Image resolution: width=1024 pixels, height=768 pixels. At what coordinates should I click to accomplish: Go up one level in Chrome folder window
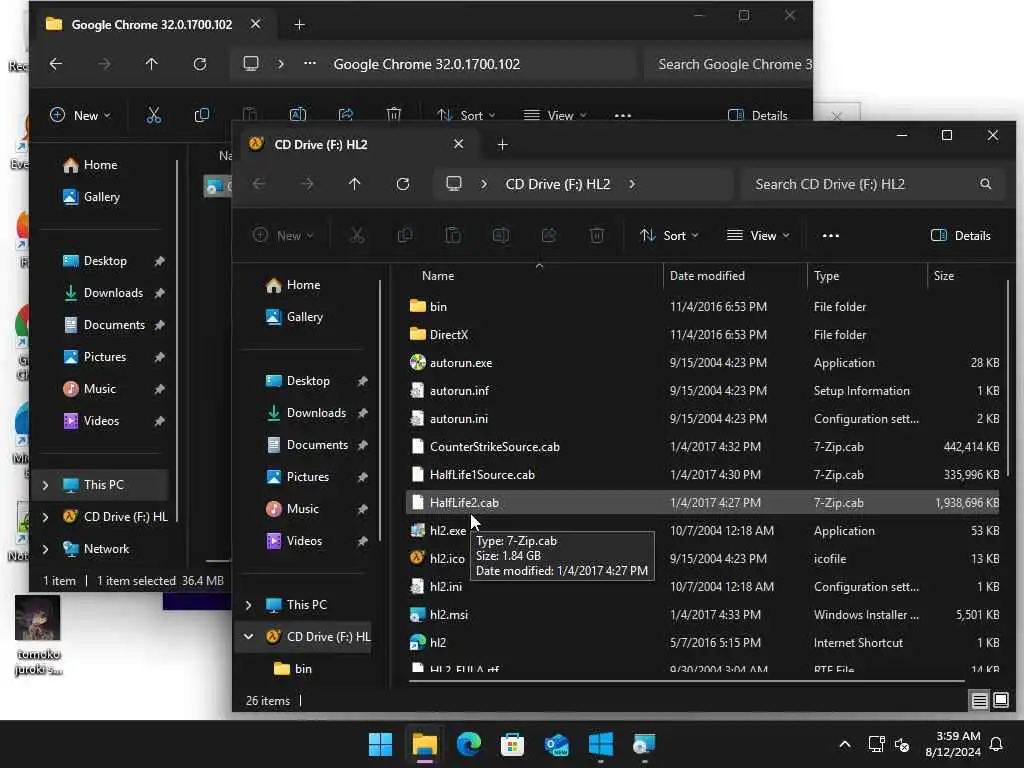coord(152,64)
